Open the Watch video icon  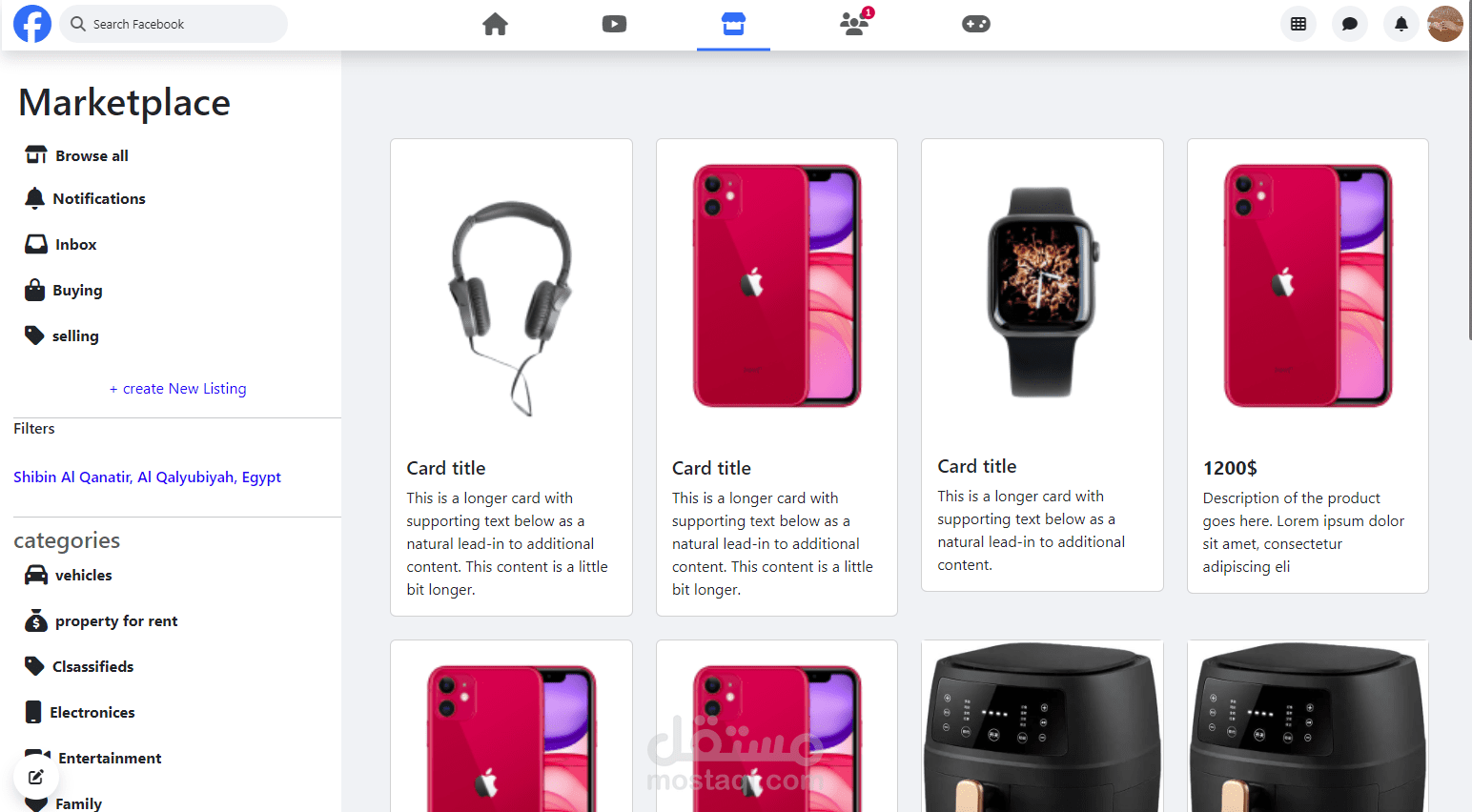(614, 24)
